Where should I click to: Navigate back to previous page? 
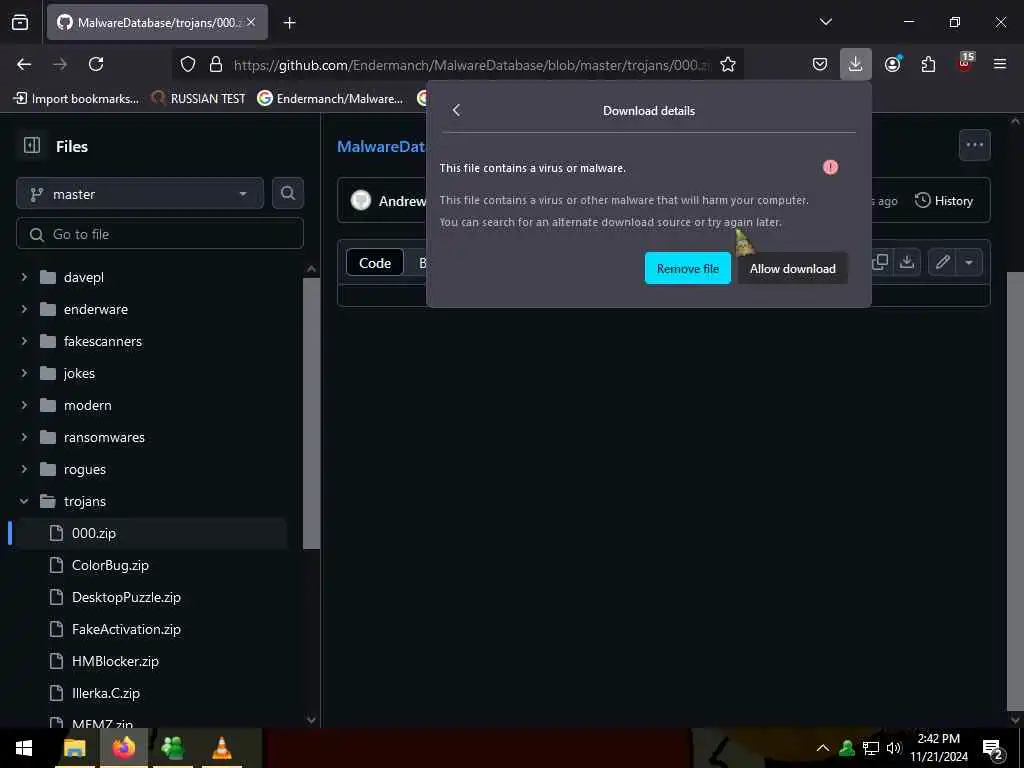(24, 64)
